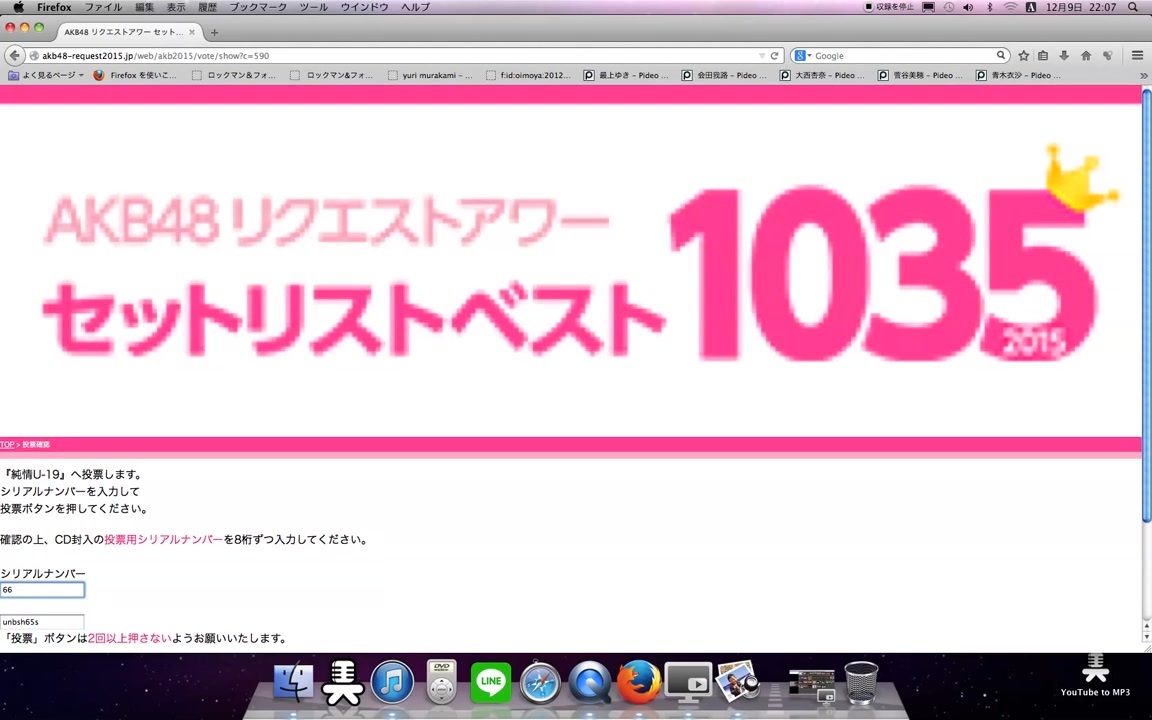
Task: Open the volume control in the menu bar
Action: pyautogui.click(x=968, y=7)
